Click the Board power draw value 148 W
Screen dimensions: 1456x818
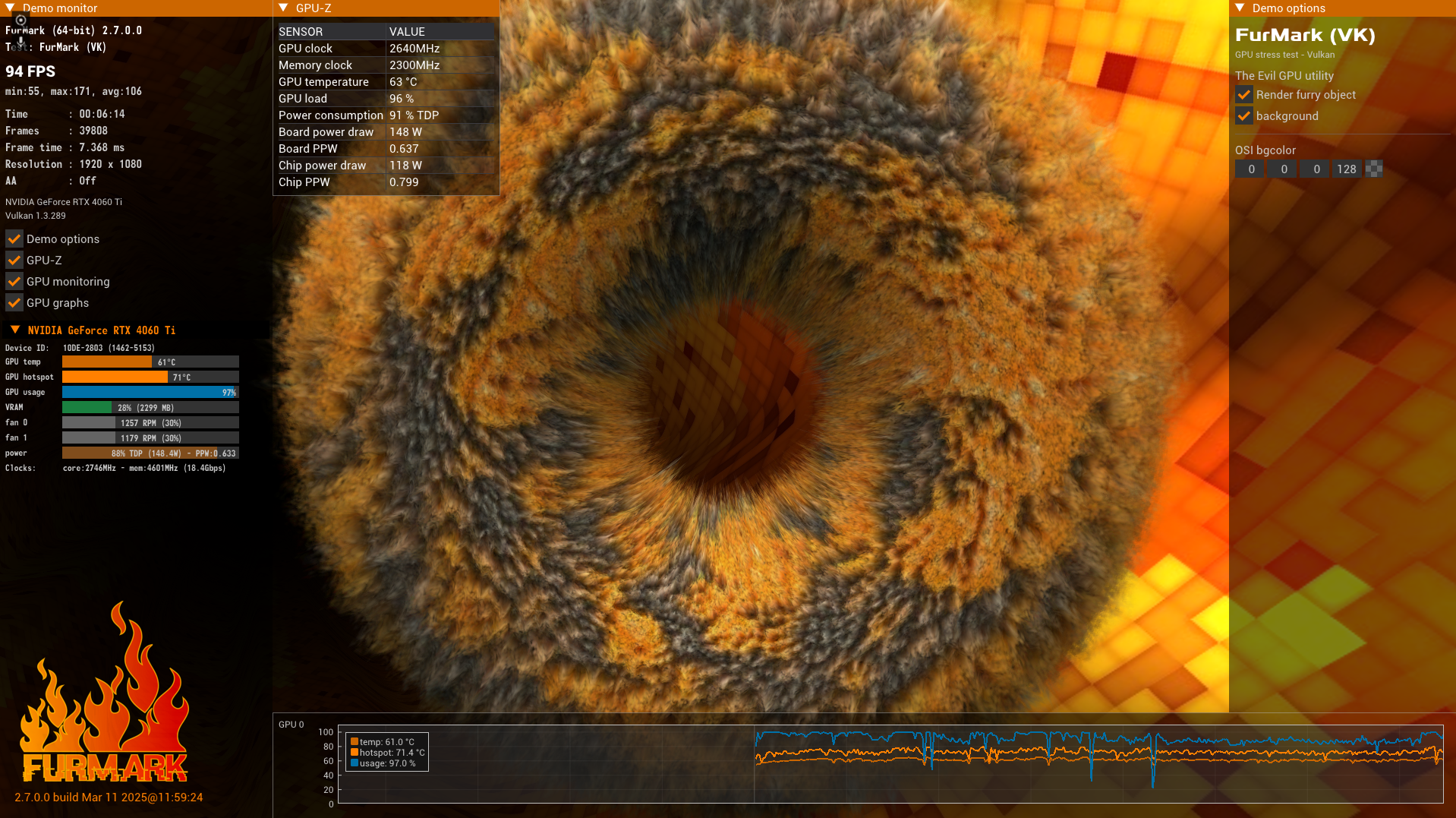405,131
